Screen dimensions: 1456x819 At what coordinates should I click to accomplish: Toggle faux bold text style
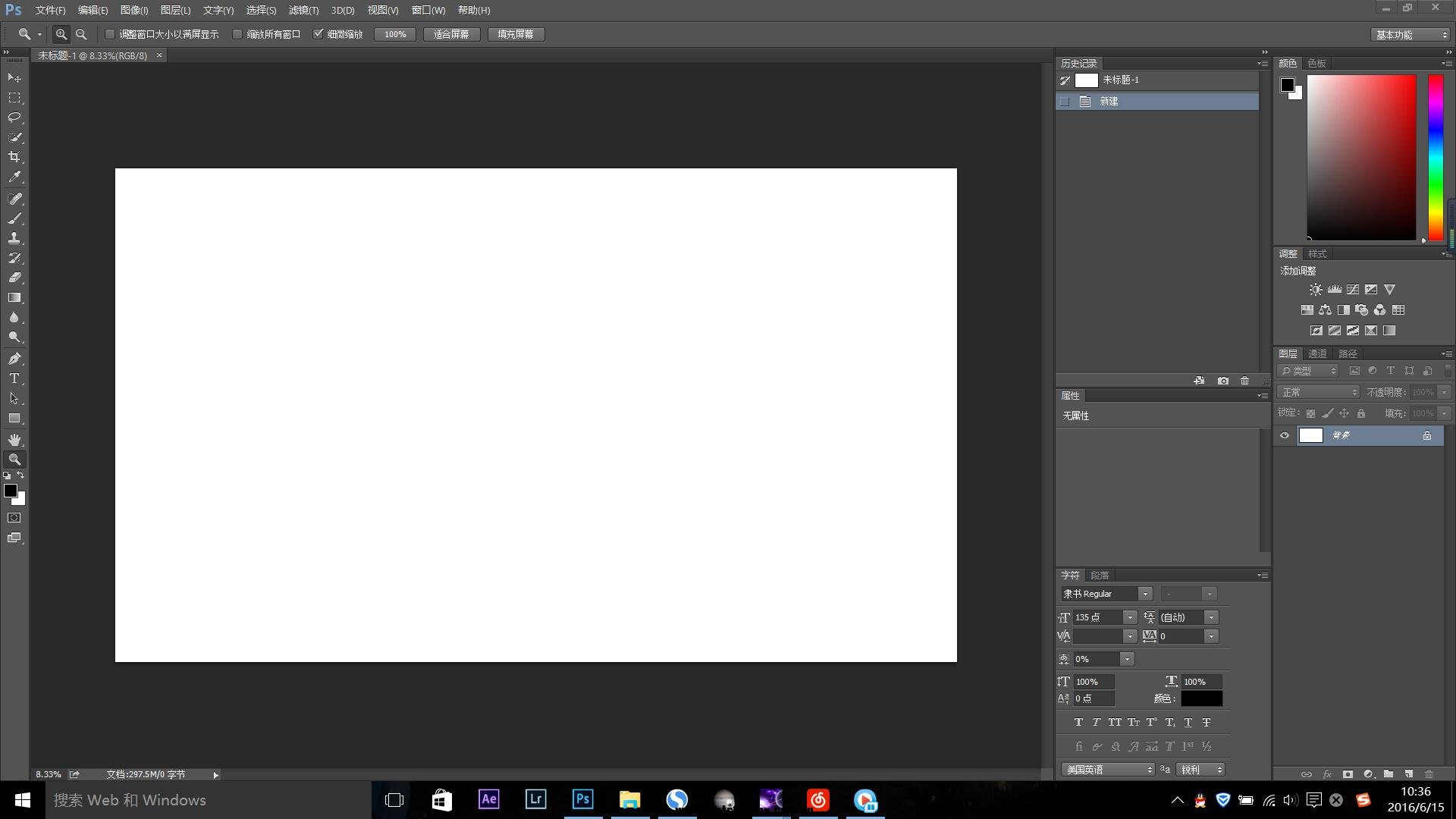[x=1078, y=723]
